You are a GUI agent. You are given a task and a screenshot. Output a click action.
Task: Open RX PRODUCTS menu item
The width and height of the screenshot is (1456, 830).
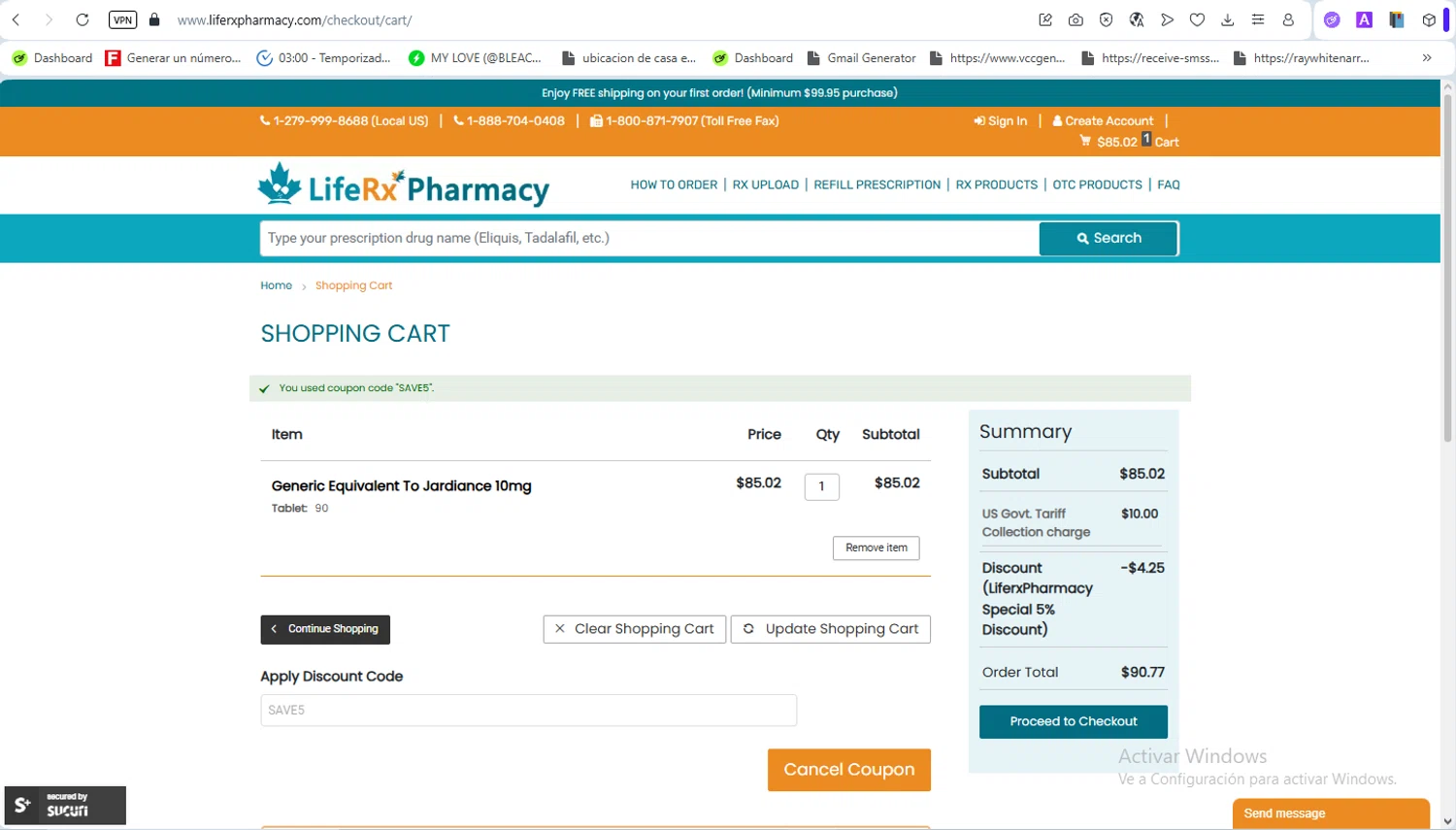[x=997, y=184]
